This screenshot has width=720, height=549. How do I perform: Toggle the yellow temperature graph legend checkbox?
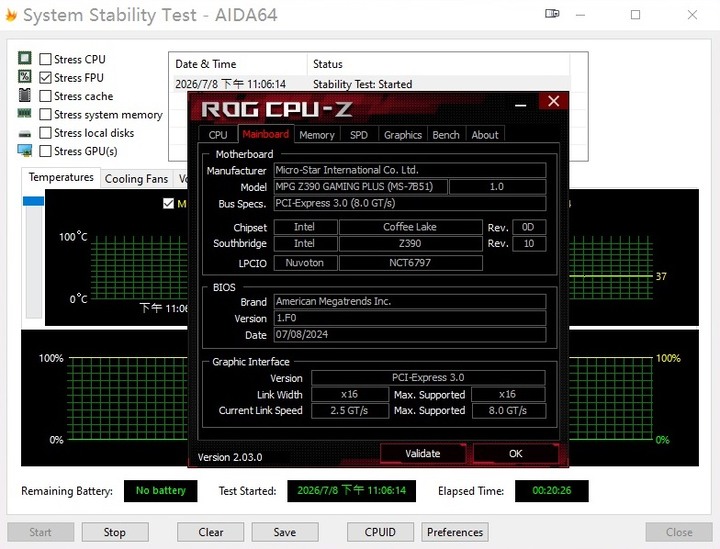(x=169, y=203)
